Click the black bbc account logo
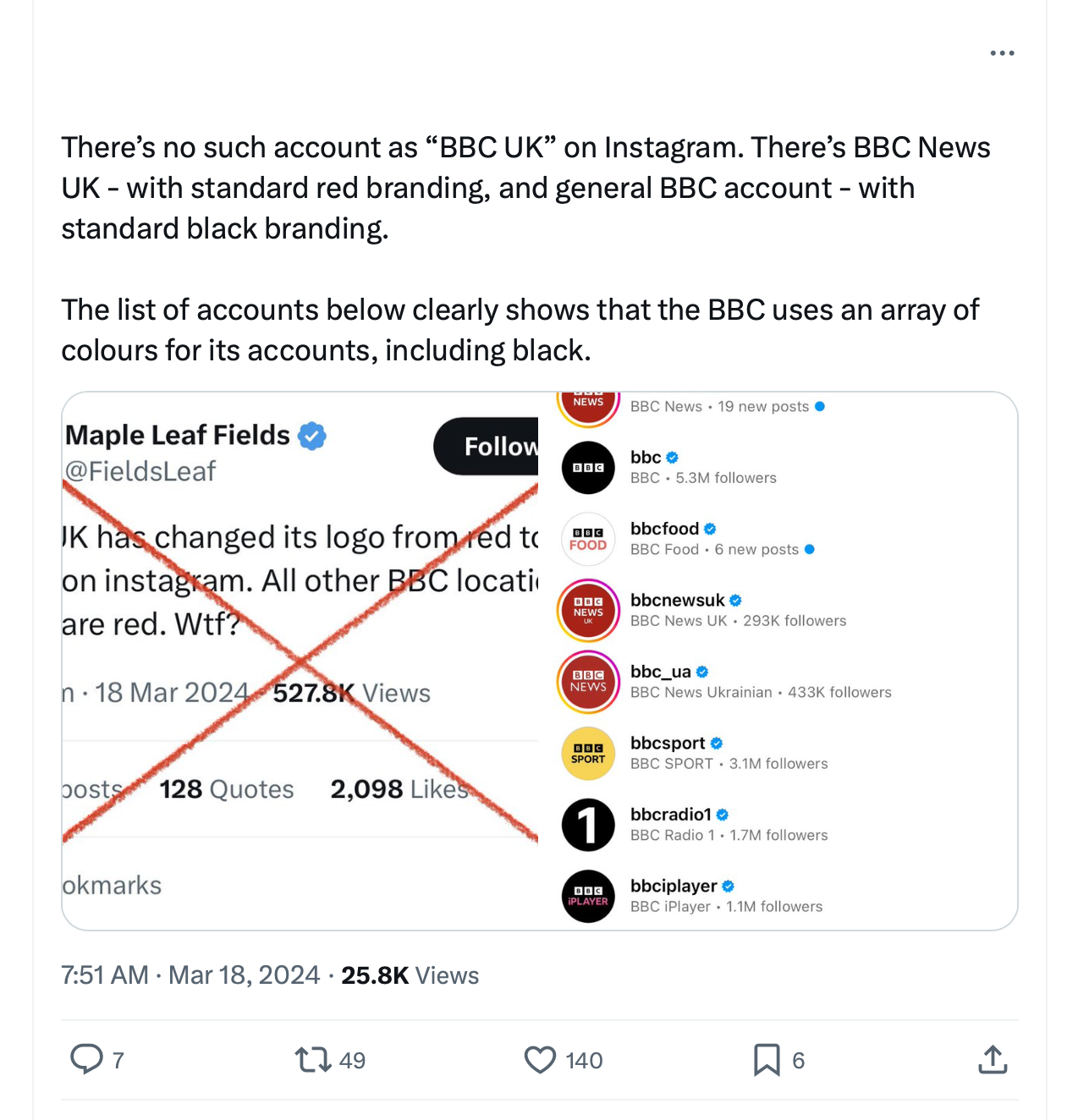The height and width of the screenshot is (1120, 1078). (x=588, y=467)
